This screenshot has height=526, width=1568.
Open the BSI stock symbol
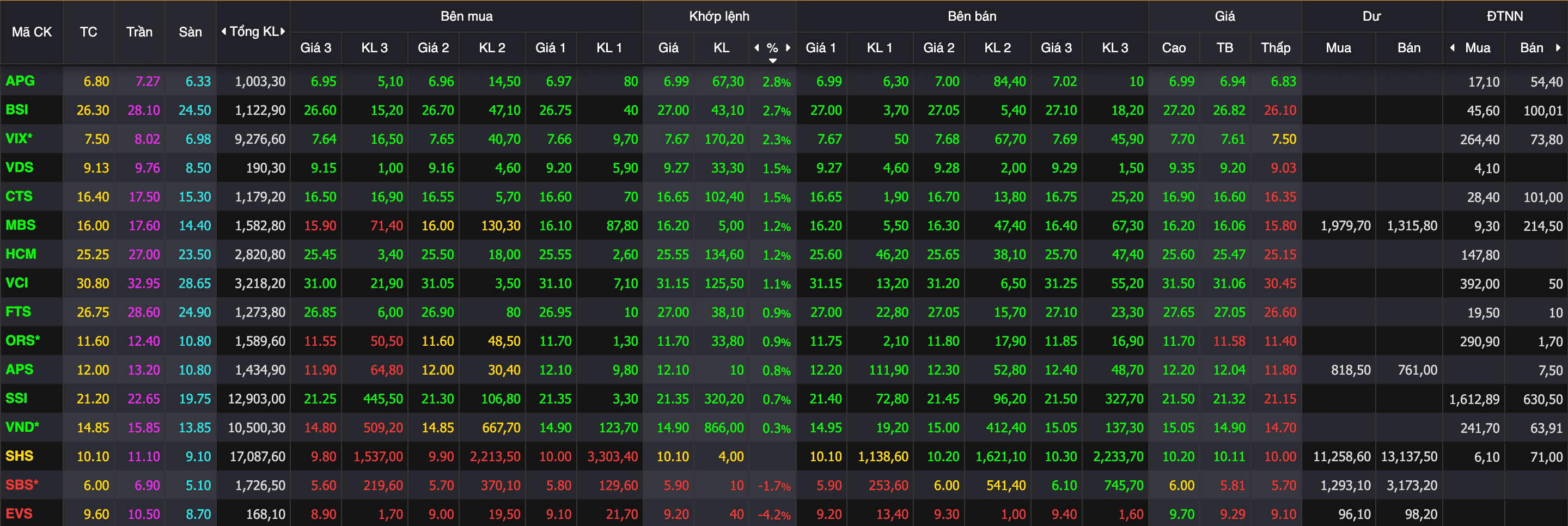coord(17,109)
